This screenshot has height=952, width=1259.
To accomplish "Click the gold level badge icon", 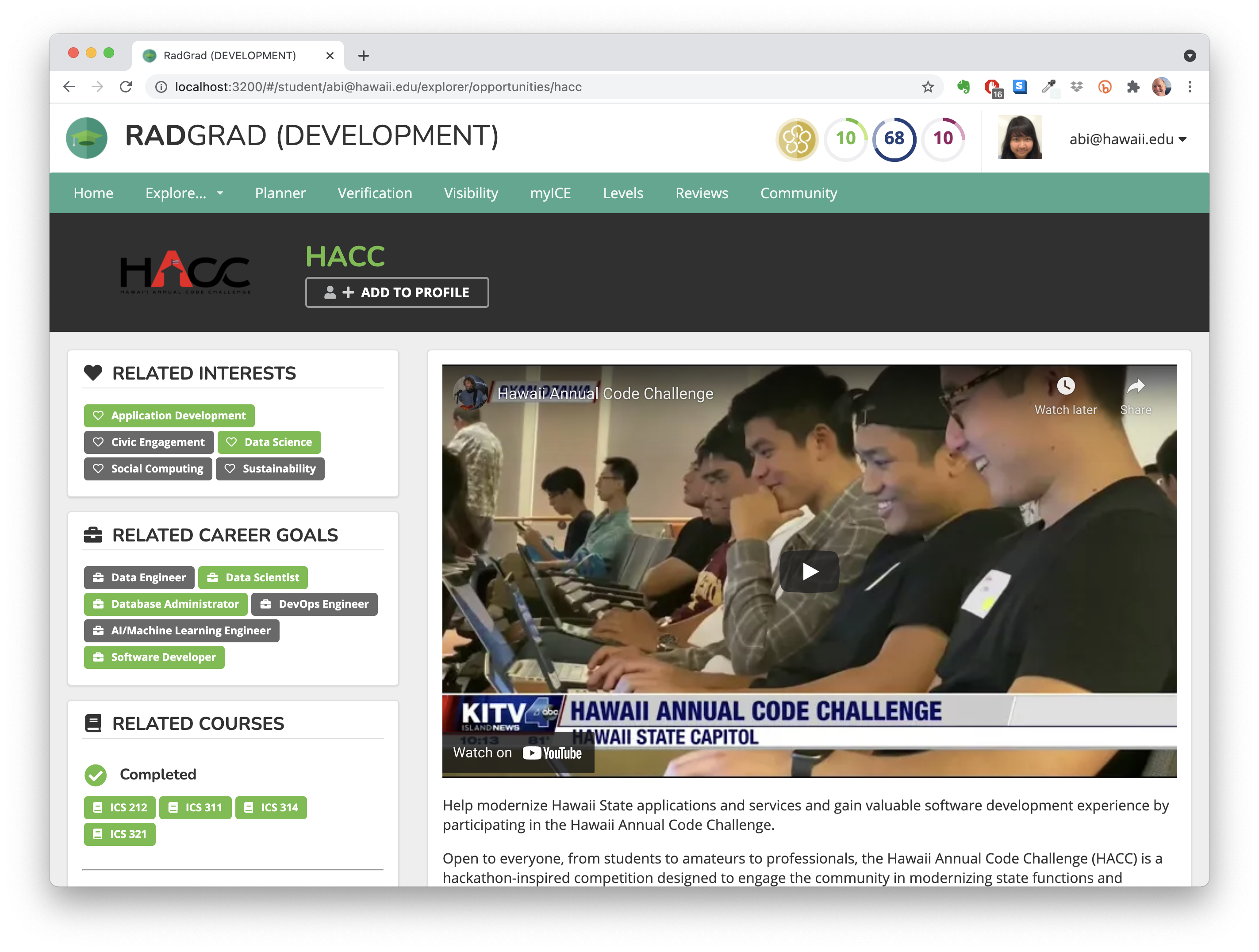I will (797, 139).
